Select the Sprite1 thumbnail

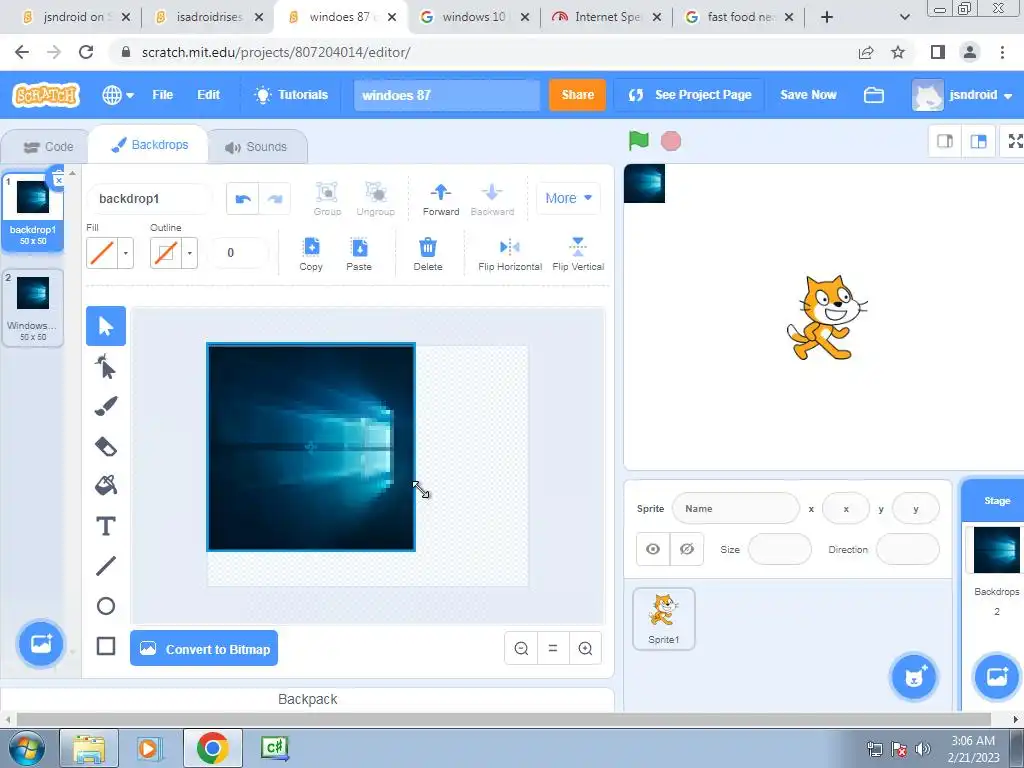click(x=664, y=618)
